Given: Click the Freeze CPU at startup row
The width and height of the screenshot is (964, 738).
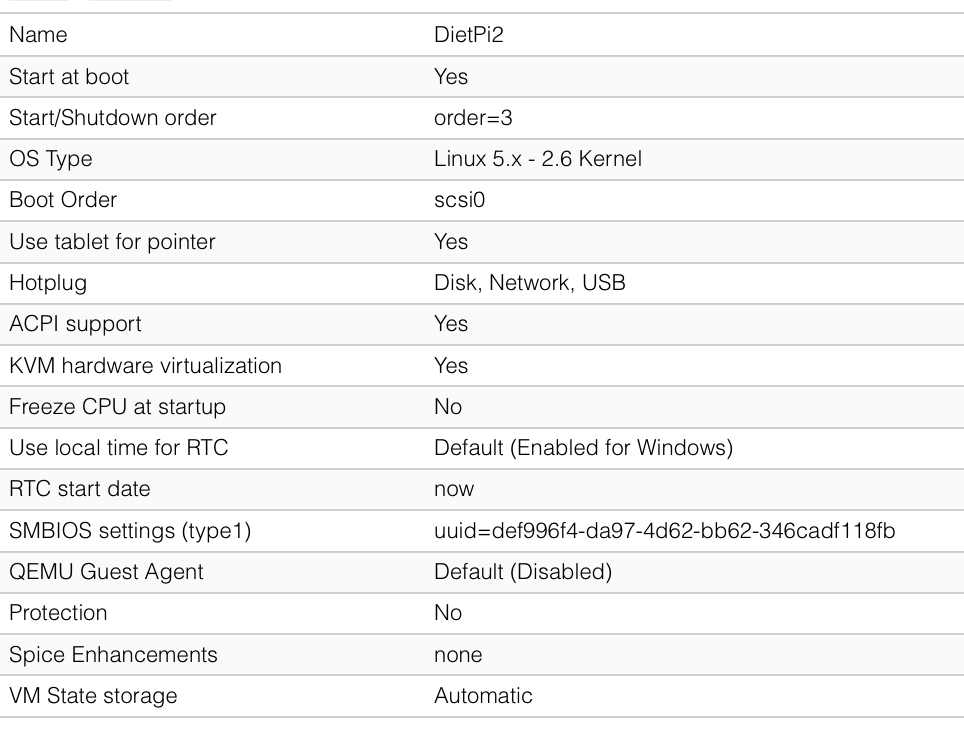Looking at the screenshot, I should (x=482, y=407).
